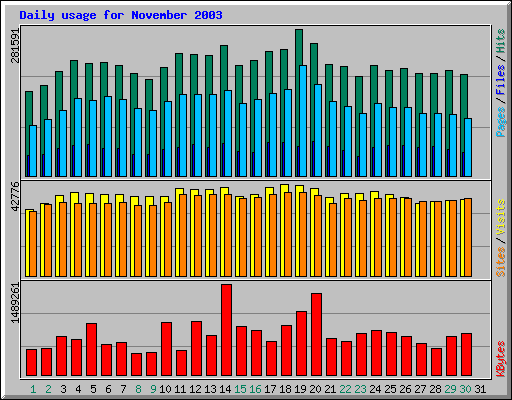
Task: Select day label 11 on the axis
Action: click(x=180, y=389)
